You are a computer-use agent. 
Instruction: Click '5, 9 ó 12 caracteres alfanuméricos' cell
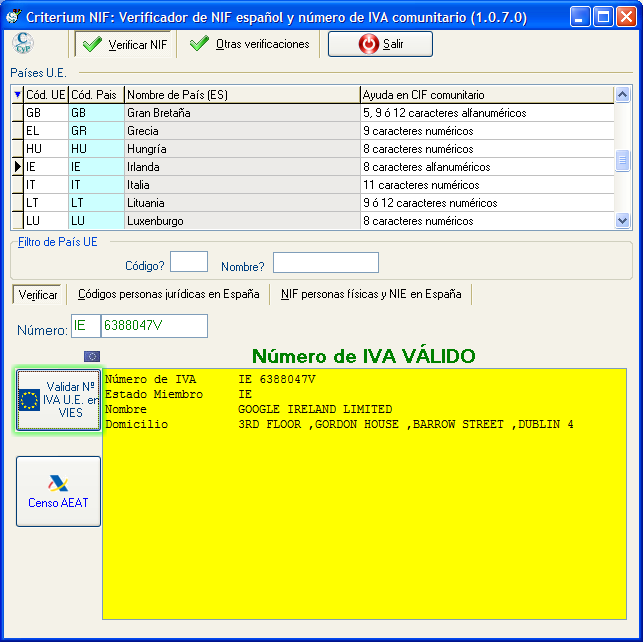tap(487, 113)
